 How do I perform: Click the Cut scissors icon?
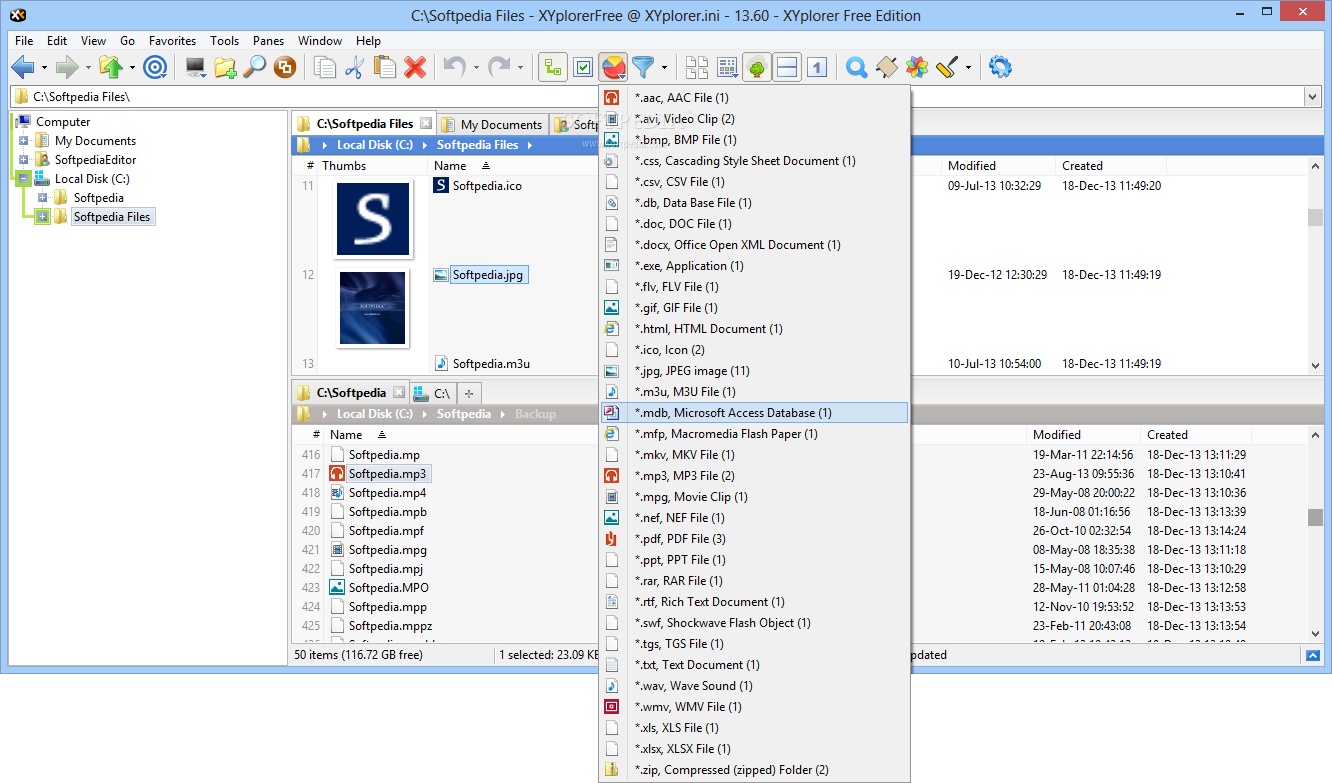[x=354, y=67]
